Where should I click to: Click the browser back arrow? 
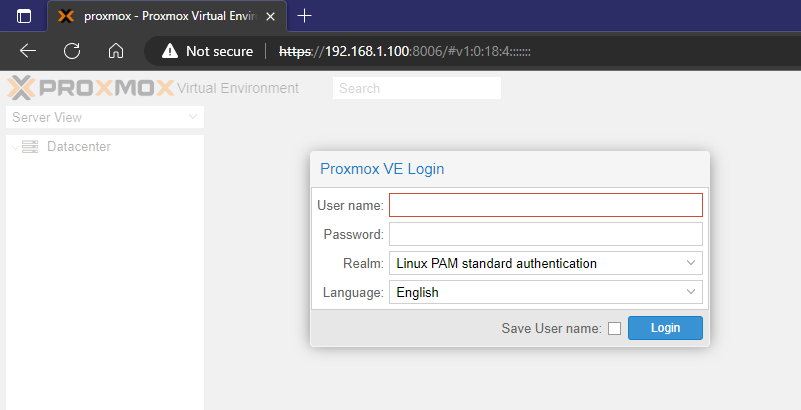pyautogui.click(x=28, y=51)
